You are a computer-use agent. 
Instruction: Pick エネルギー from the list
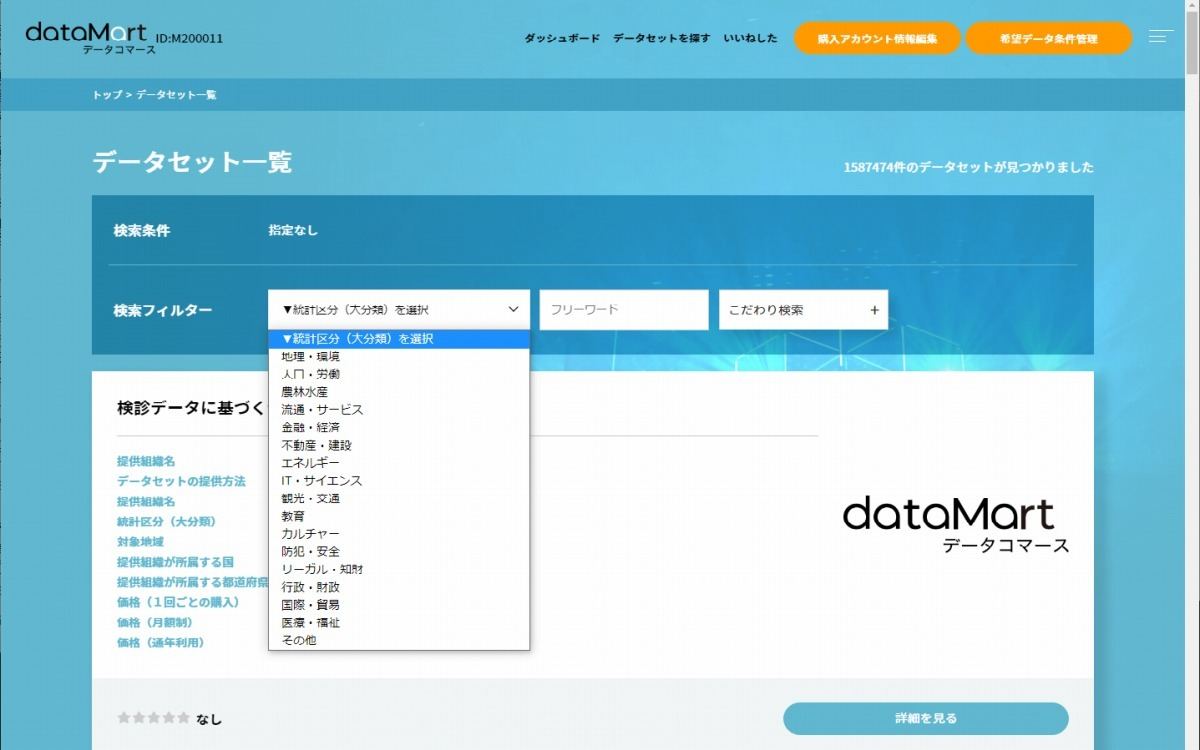pyautogui.click(x=399, y=463)
